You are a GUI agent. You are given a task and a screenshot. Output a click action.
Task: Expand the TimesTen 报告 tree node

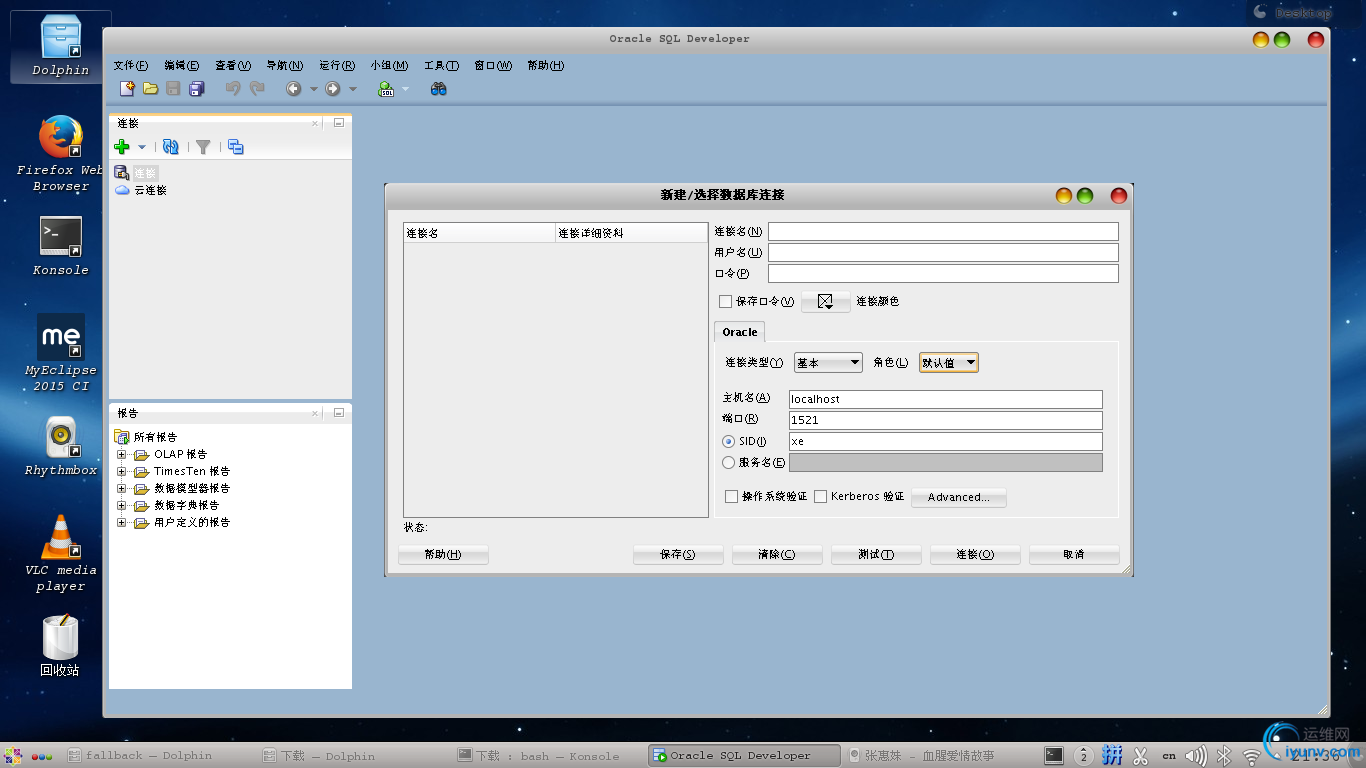[x=122, y=471]
